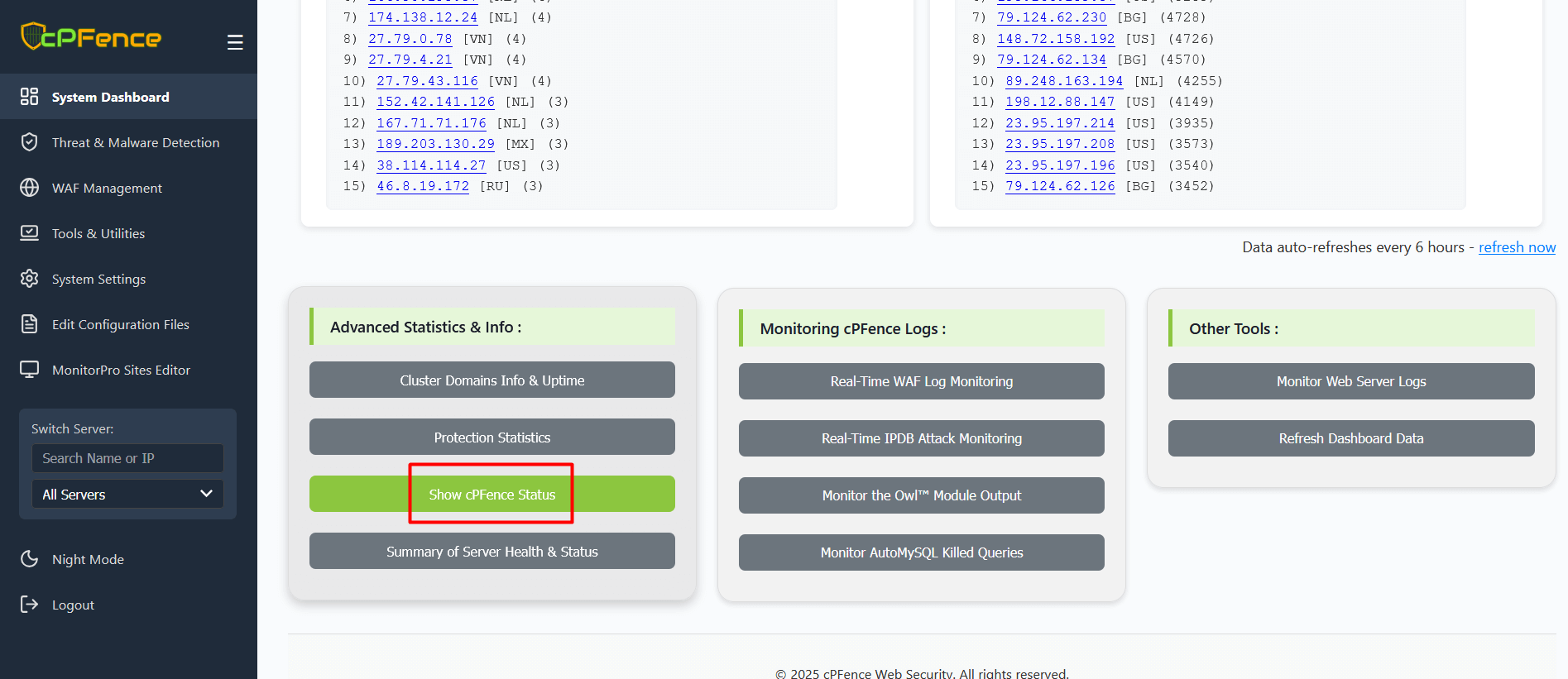Click the System Dashboard grid icon
1568x679 pixels.
[x=30, y=97]
